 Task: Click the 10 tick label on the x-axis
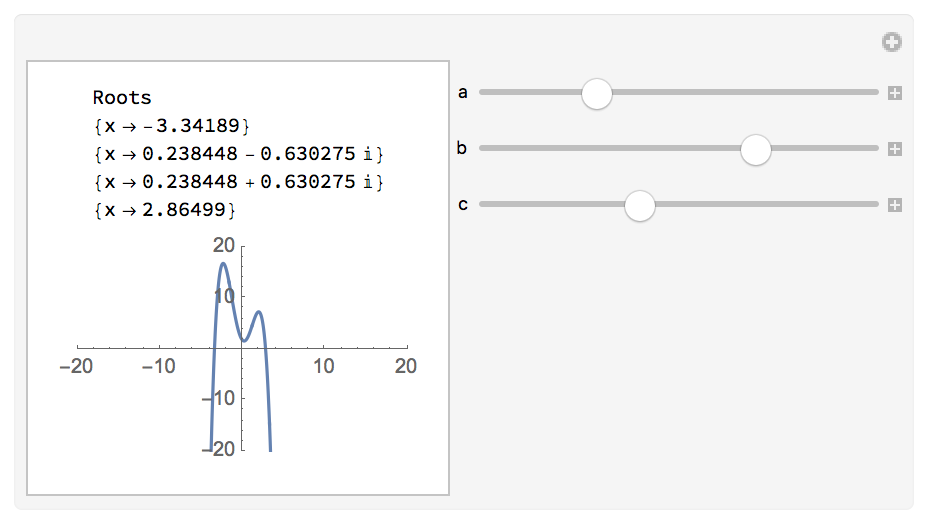tap(324, 367)
